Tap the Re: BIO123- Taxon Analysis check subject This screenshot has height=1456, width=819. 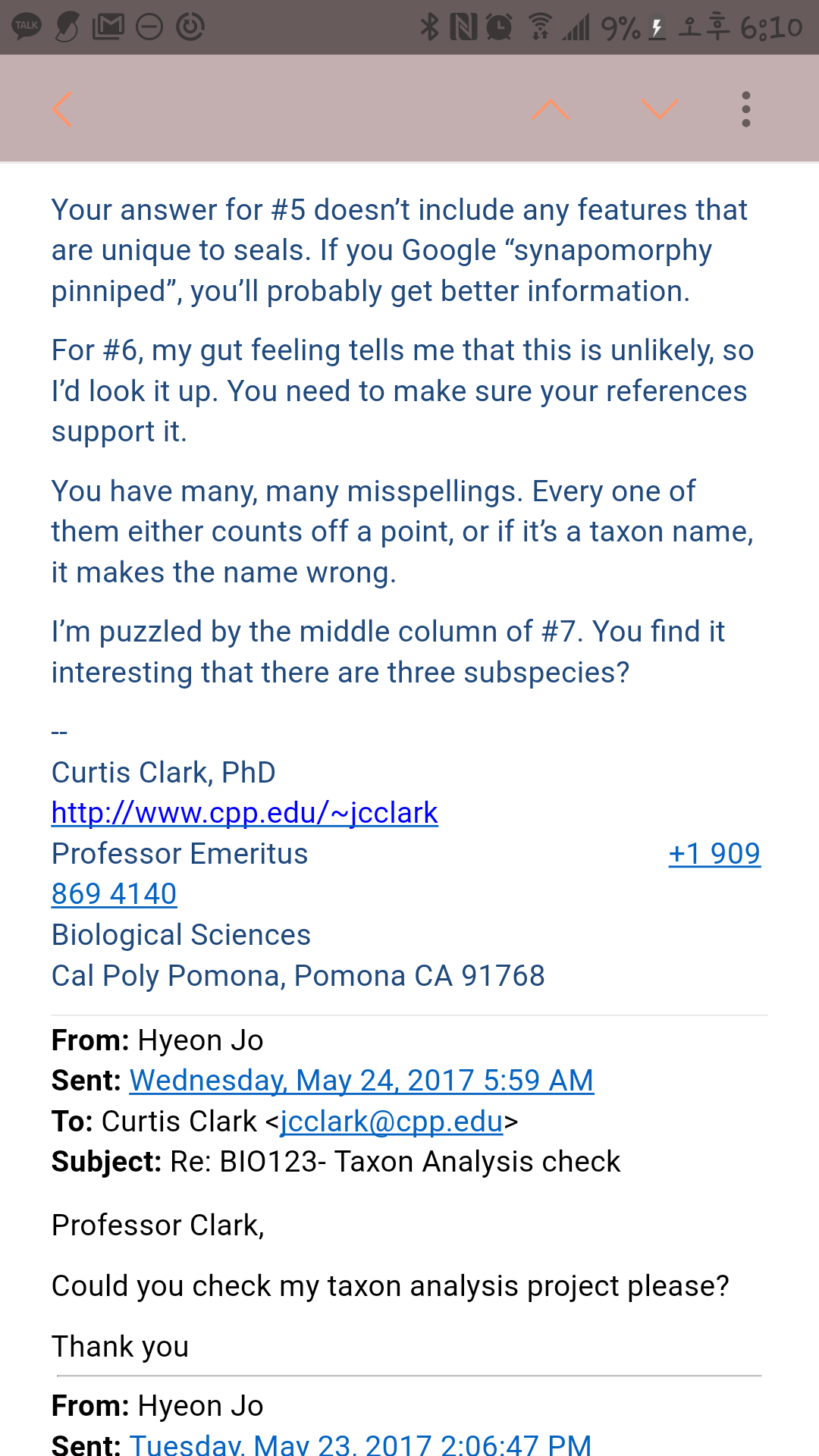(394, 1162)
